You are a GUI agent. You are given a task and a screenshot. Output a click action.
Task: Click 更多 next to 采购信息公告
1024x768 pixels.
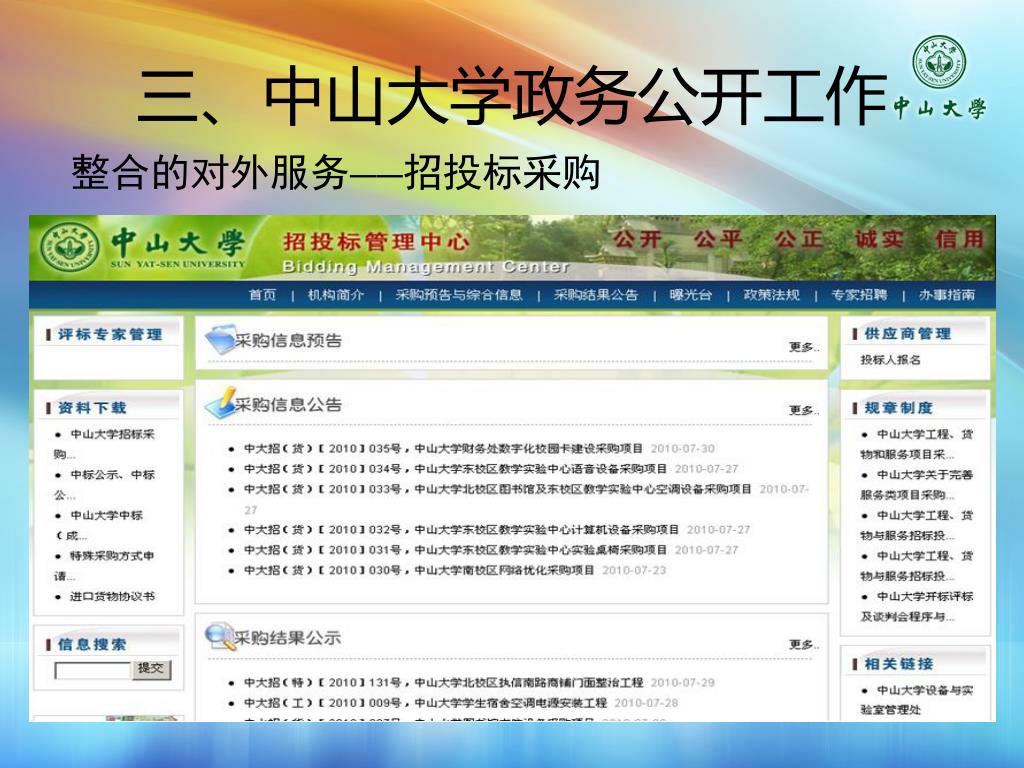tap(803, 410)
